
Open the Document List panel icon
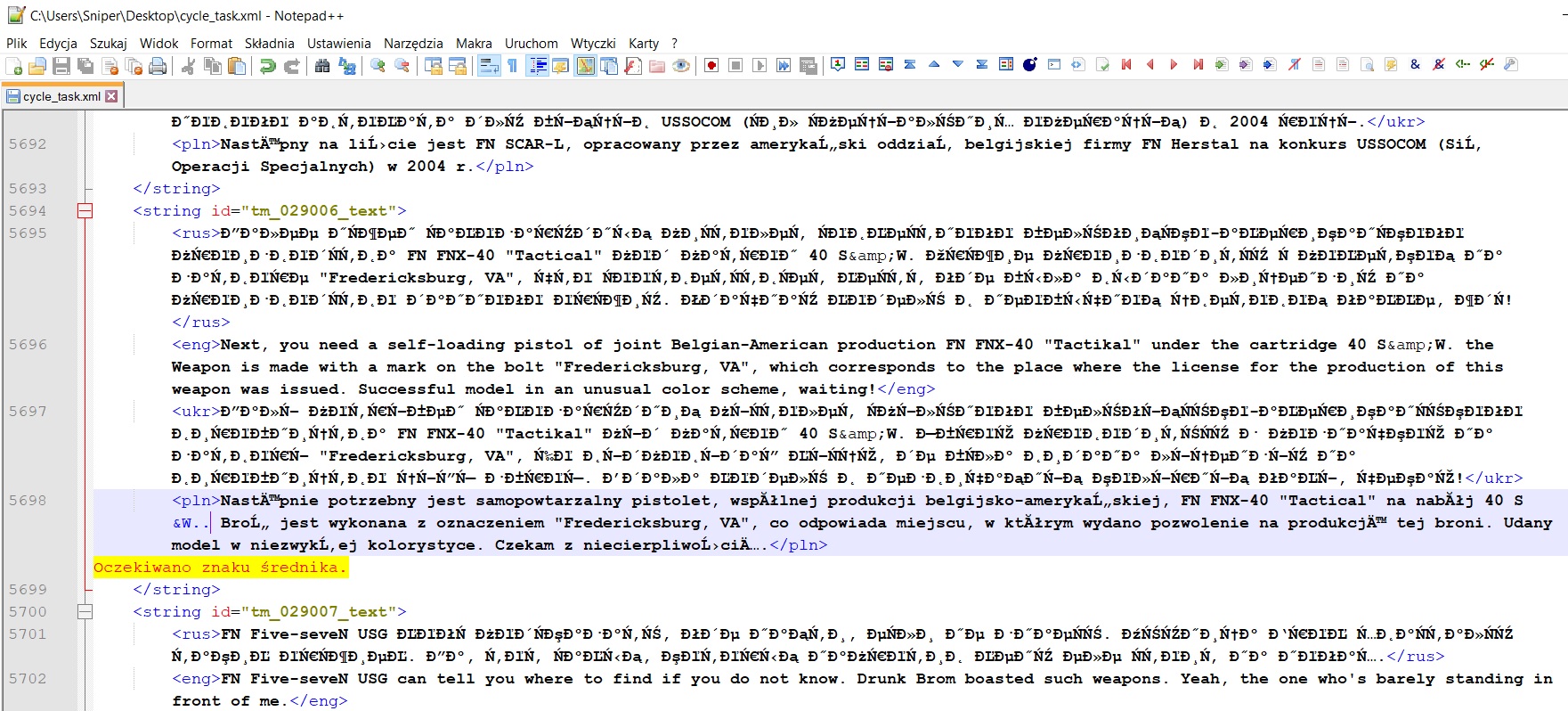pyautogui.click(x=609, y=65)
